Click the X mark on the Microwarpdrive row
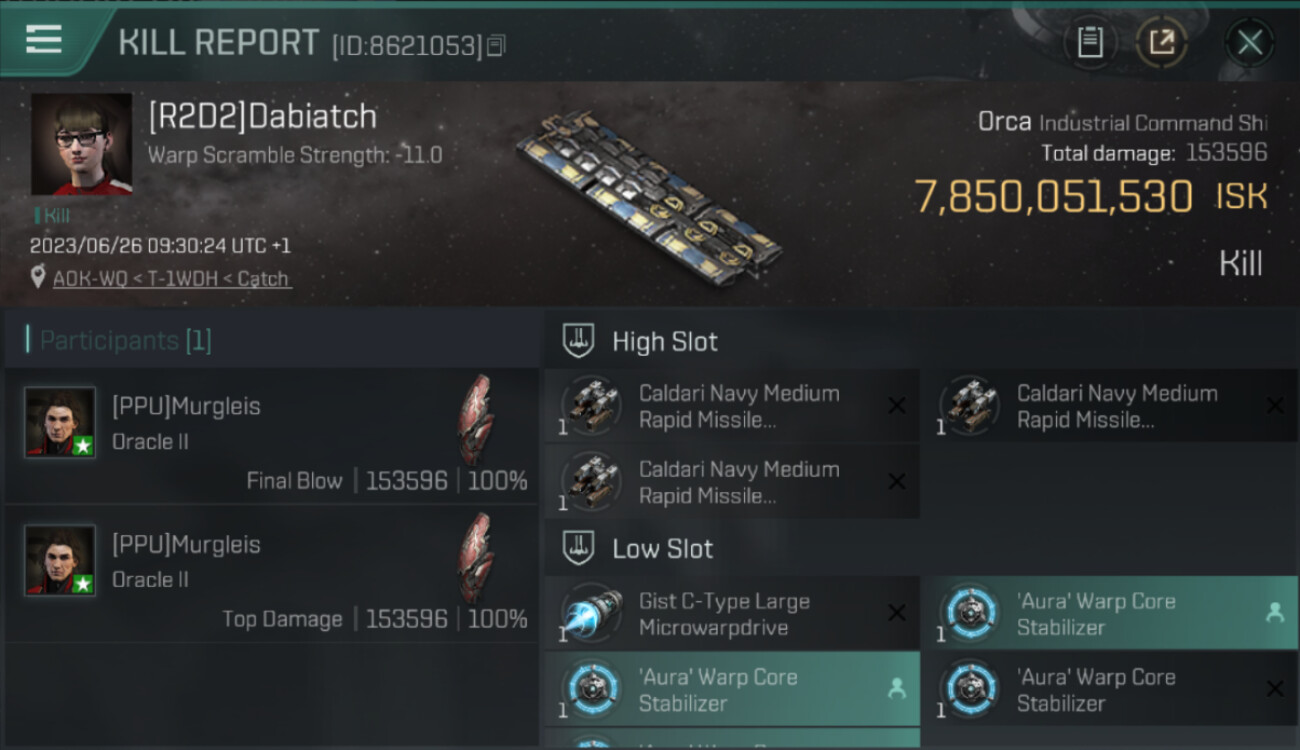Image resolution: width=1300 pixels, height=750 pixels. tap(897, 613)
